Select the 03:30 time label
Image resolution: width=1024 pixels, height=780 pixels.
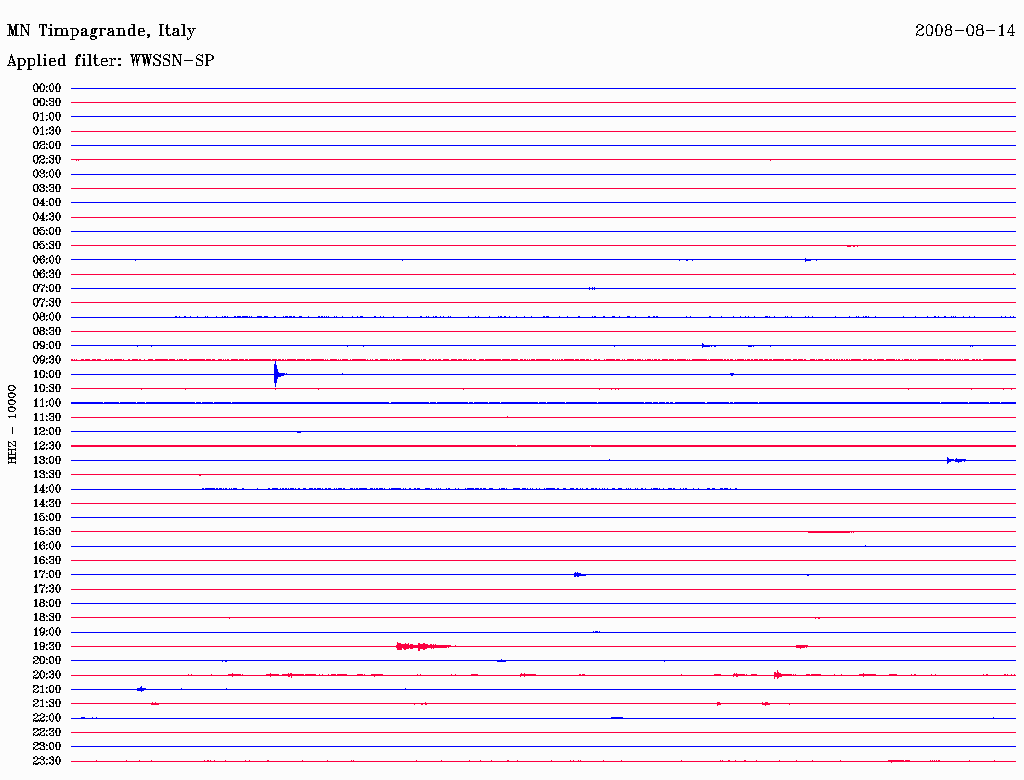47,188
